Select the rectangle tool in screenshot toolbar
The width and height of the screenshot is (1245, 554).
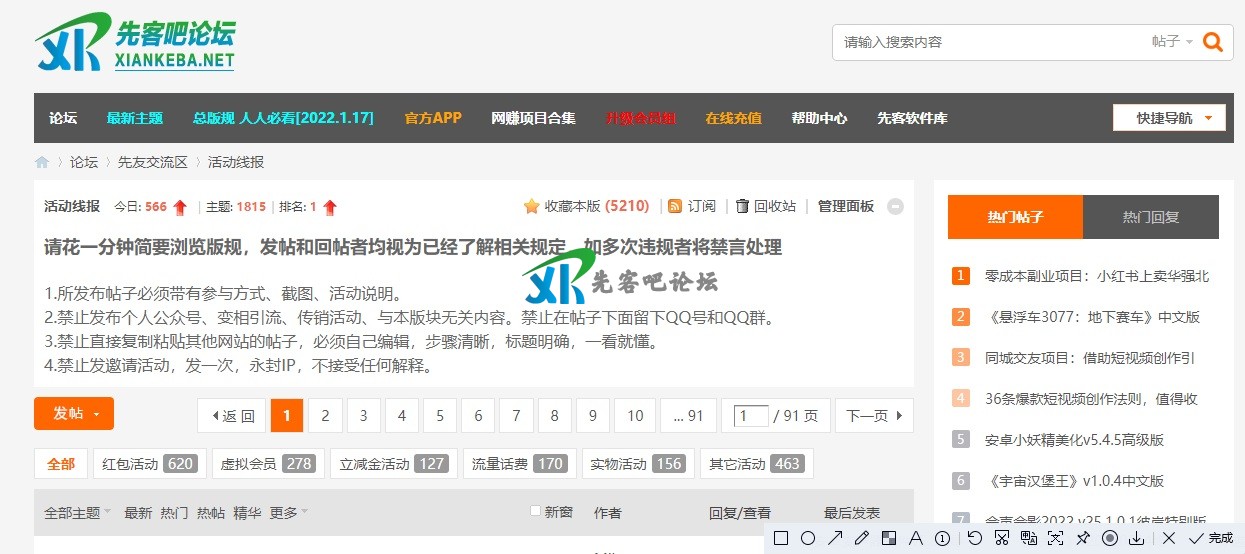pyautogui.click(x=781, y=538)
